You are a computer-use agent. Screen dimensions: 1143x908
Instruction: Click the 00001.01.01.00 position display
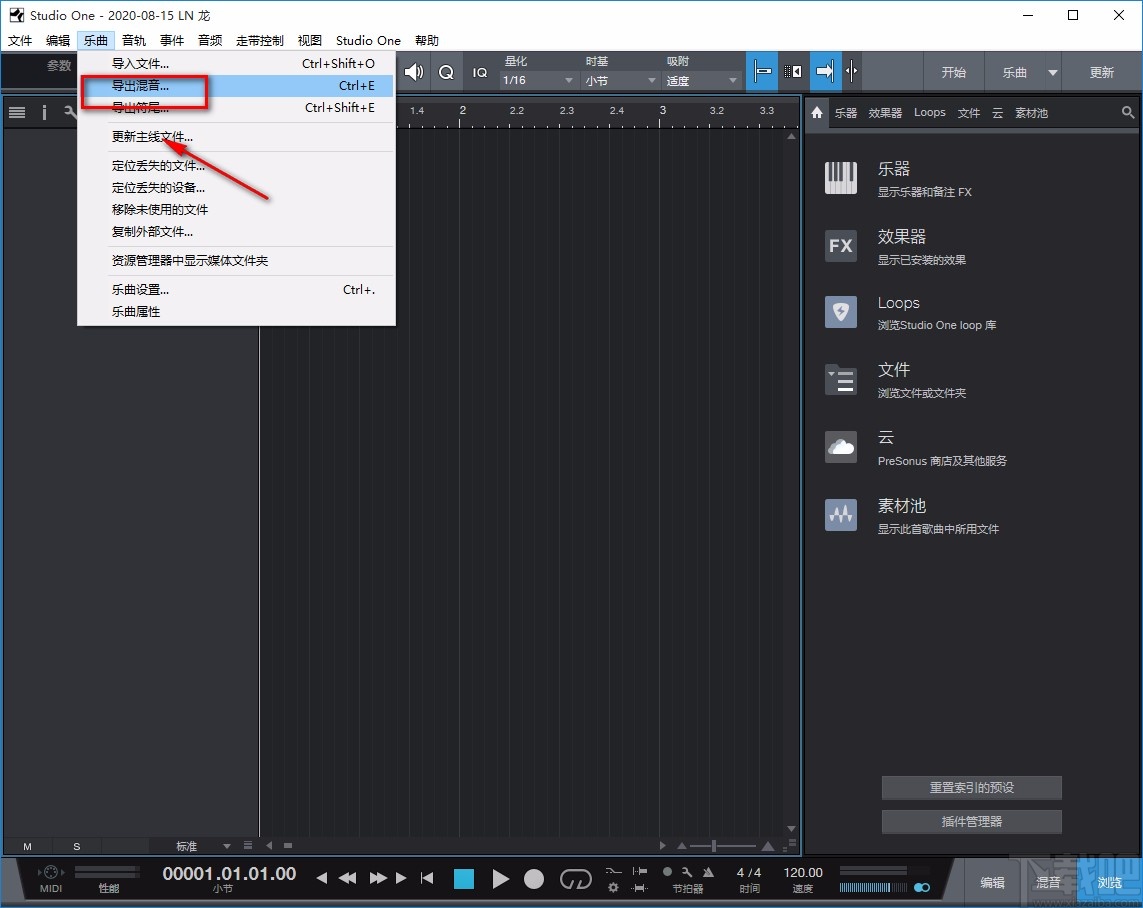pos(229,873)
